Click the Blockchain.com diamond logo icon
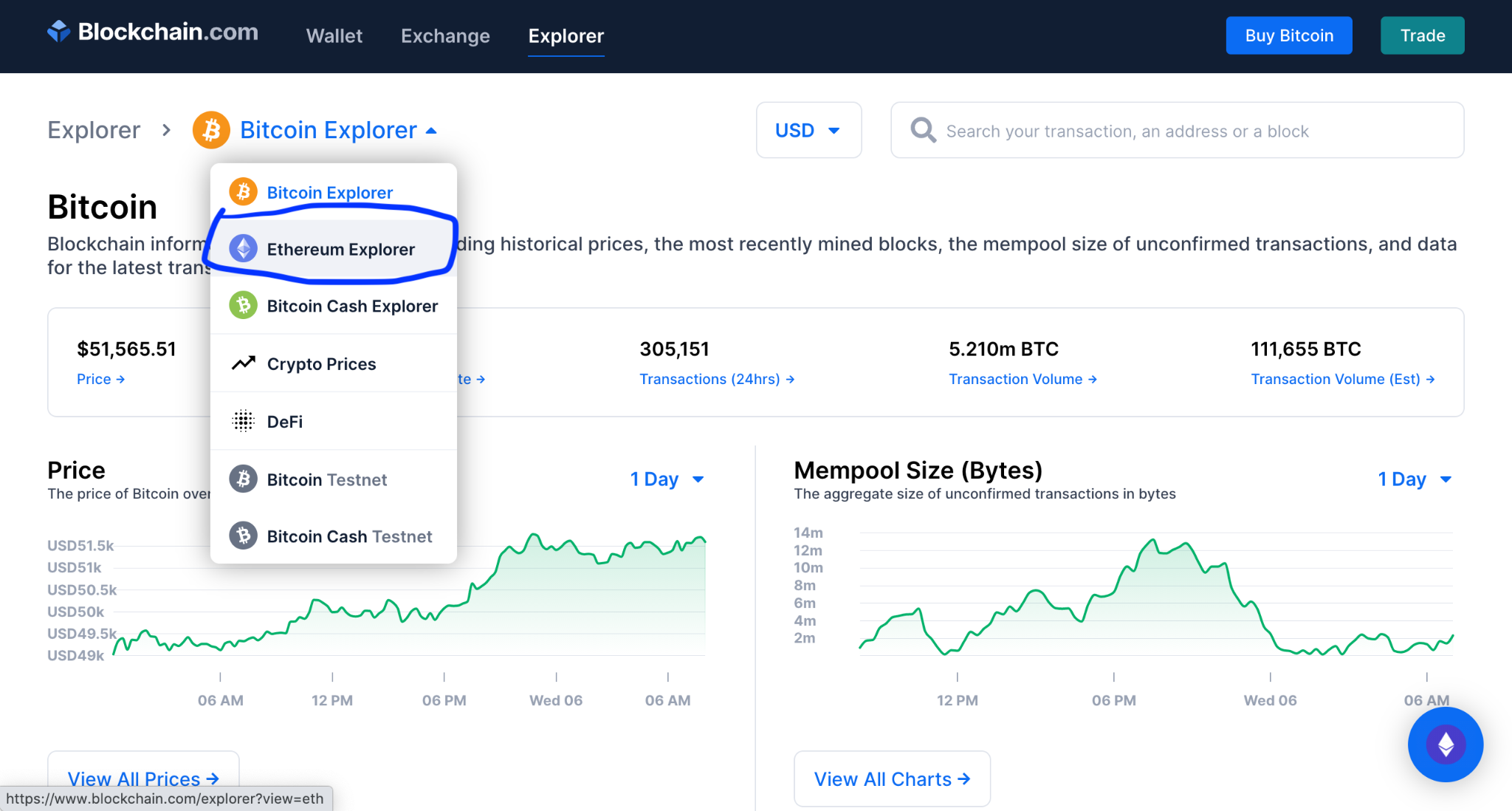 (x=58, y=31)
